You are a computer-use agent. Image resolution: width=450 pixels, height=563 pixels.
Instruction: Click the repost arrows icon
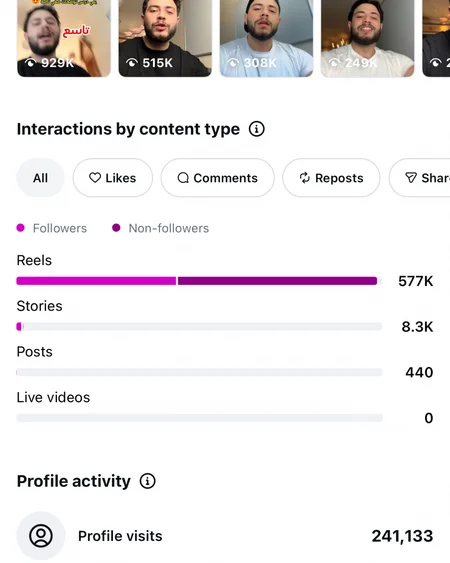pyautogui.click(x=305, y=178)
